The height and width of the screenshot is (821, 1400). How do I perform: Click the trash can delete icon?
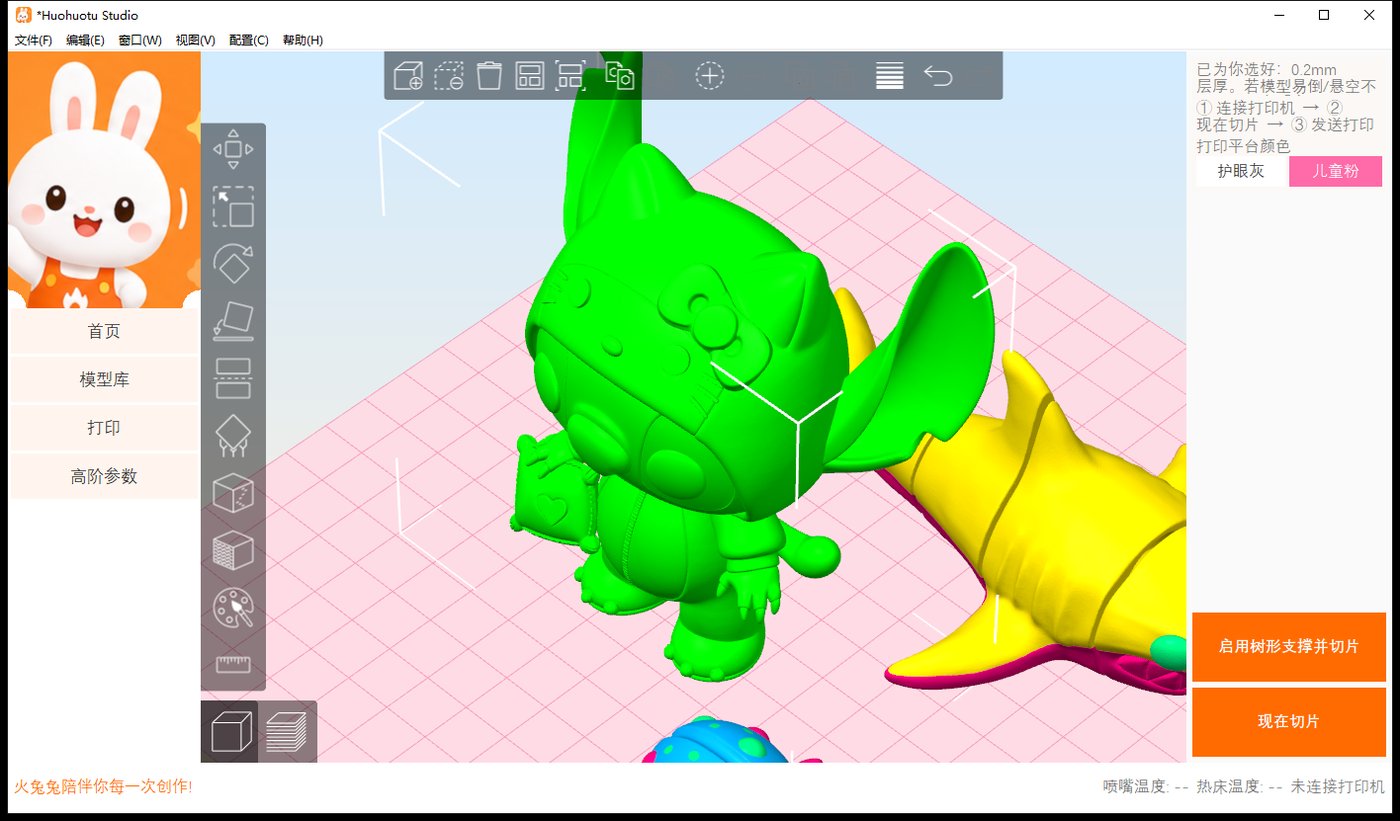(x=489, y=76)
